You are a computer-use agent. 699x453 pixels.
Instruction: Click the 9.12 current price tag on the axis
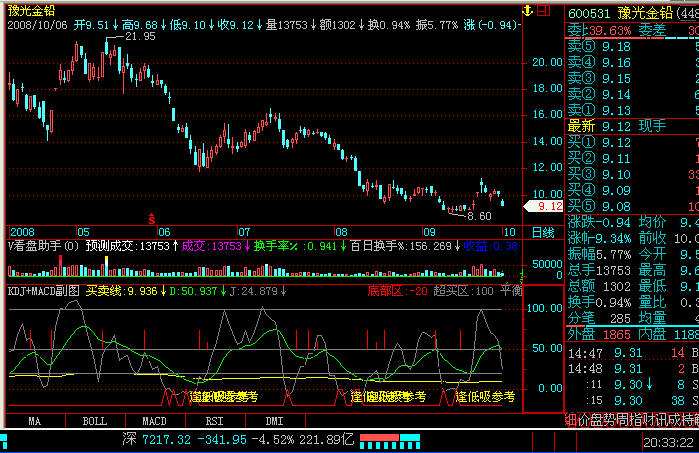coord(543,206)
